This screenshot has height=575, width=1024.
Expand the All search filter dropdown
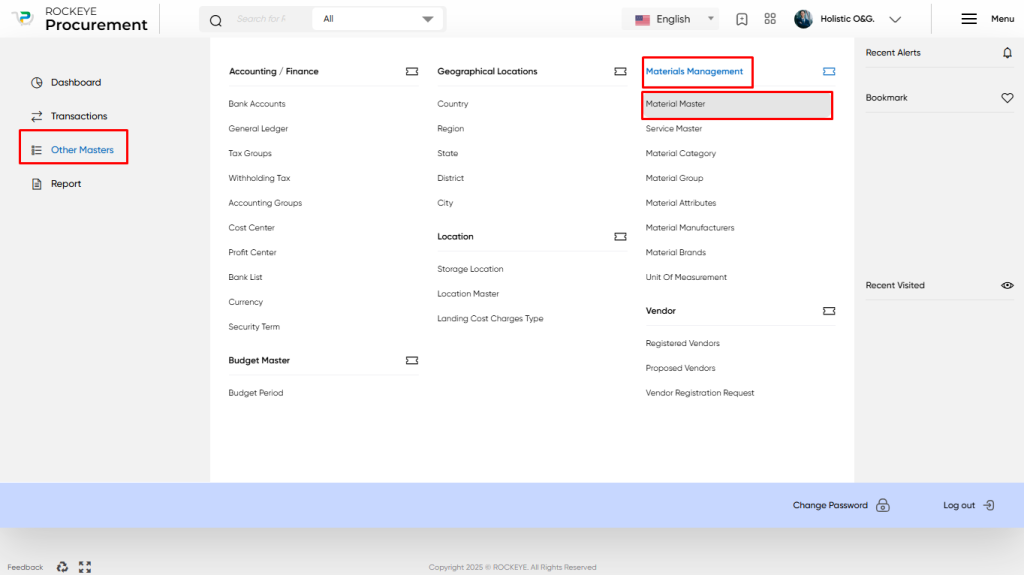click(x=377, y=19)
